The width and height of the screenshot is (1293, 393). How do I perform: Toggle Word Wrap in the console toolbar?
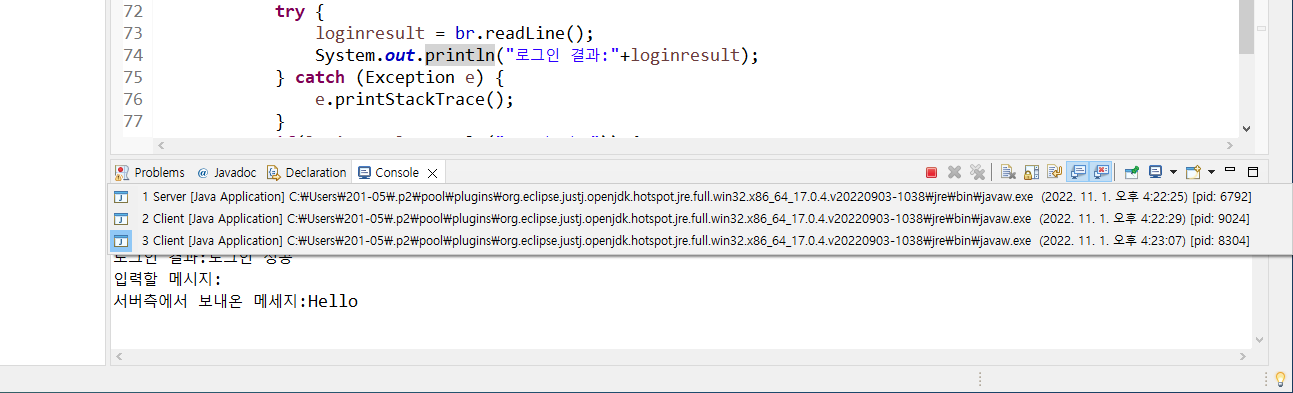(1055, 172)
